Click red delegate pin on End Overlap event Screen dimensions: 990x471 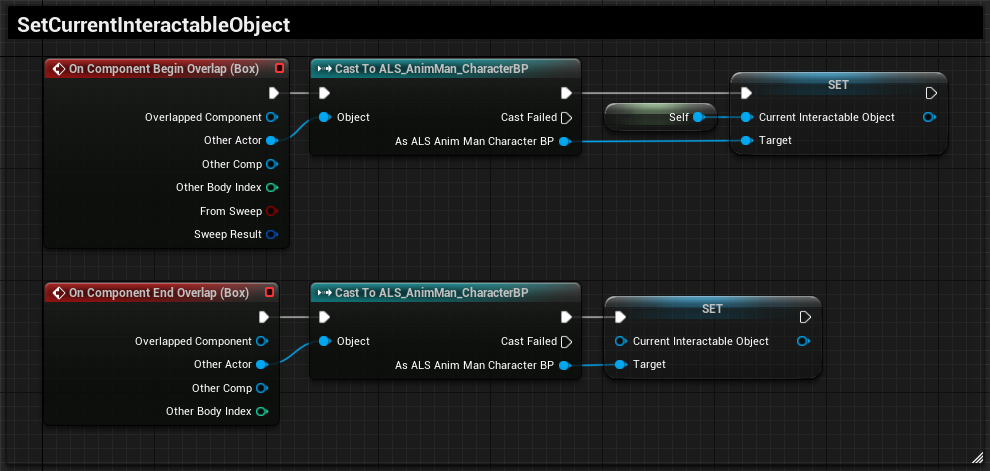point(269,293)
